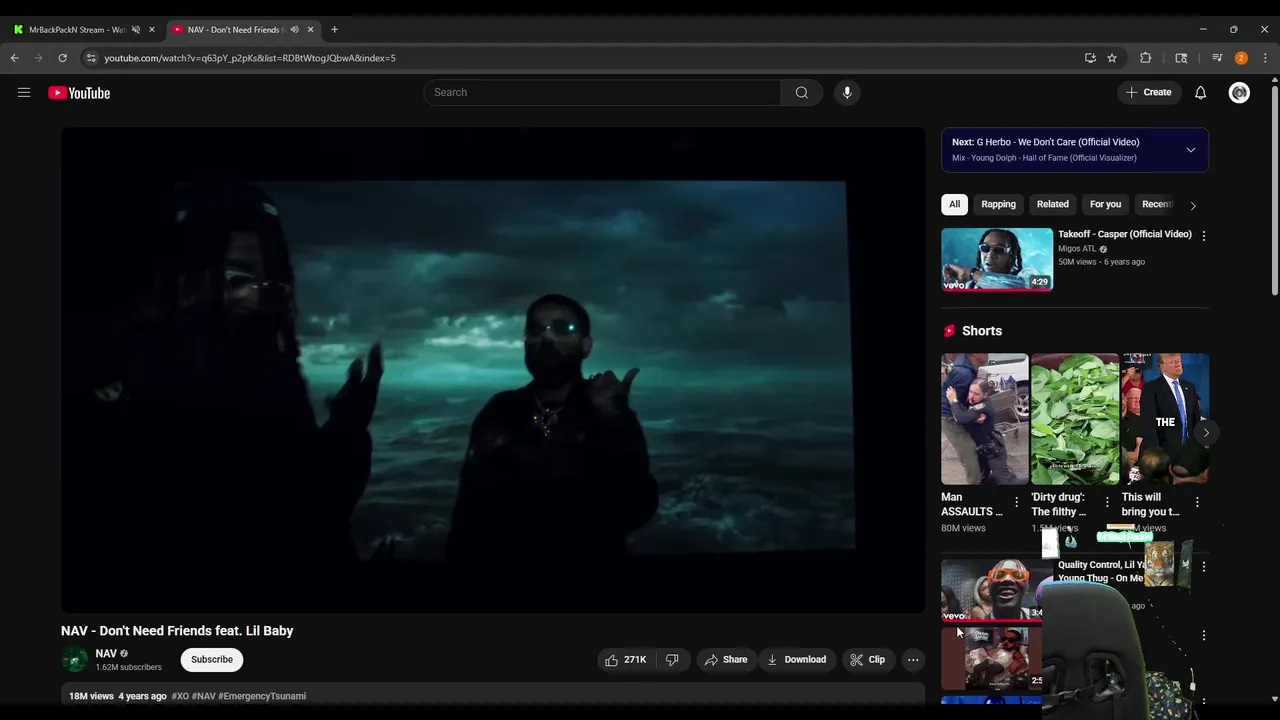This screenshot has width=1280, height=720.
Task: Click the video player to pause
Action: coord(493,370)
